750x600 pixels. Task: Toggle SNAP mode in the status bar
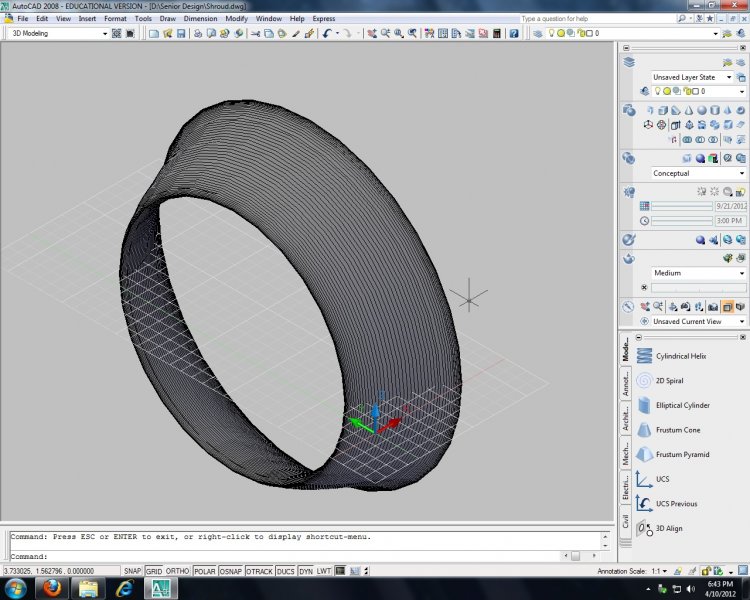tap(132, 571)
